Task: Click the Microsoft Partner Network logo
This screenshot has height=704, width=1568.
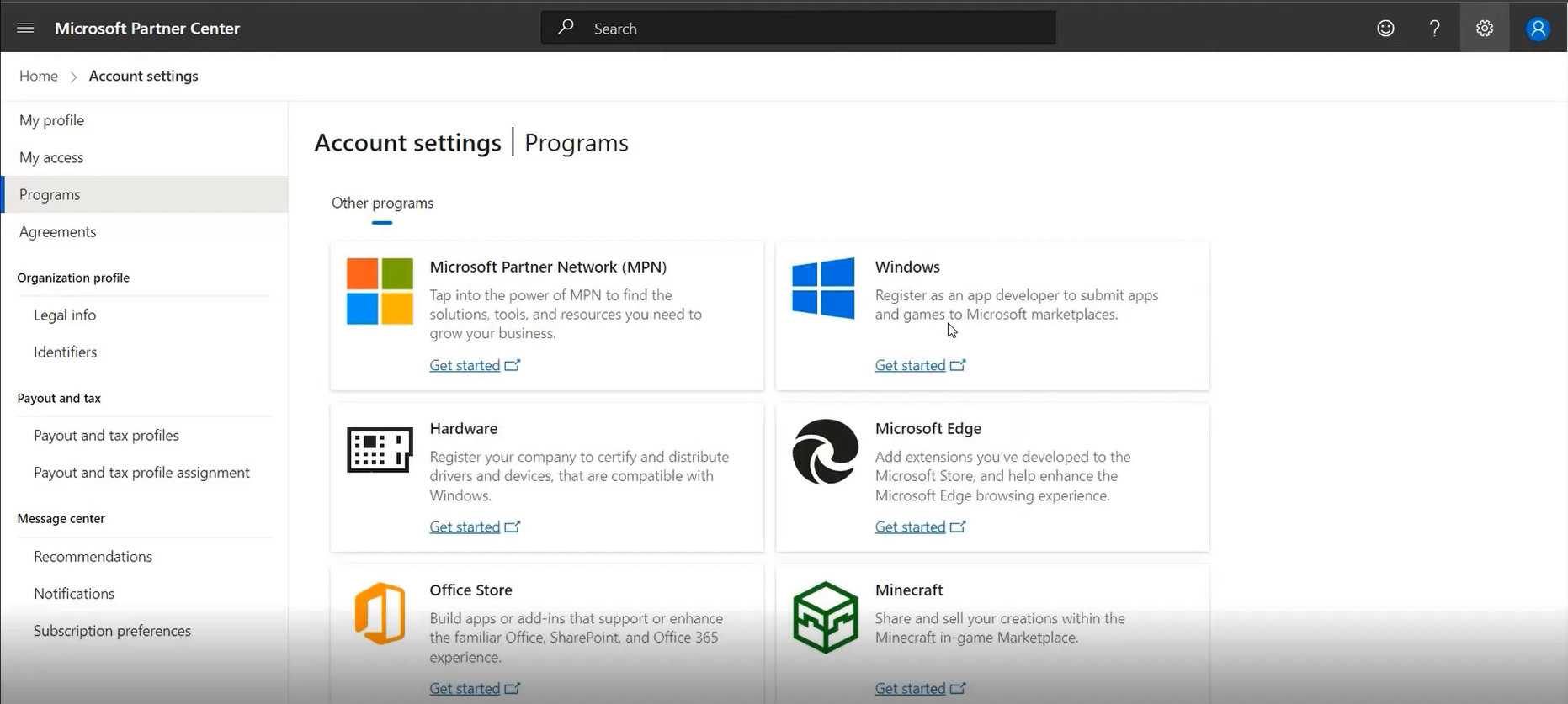Action: 380,291
